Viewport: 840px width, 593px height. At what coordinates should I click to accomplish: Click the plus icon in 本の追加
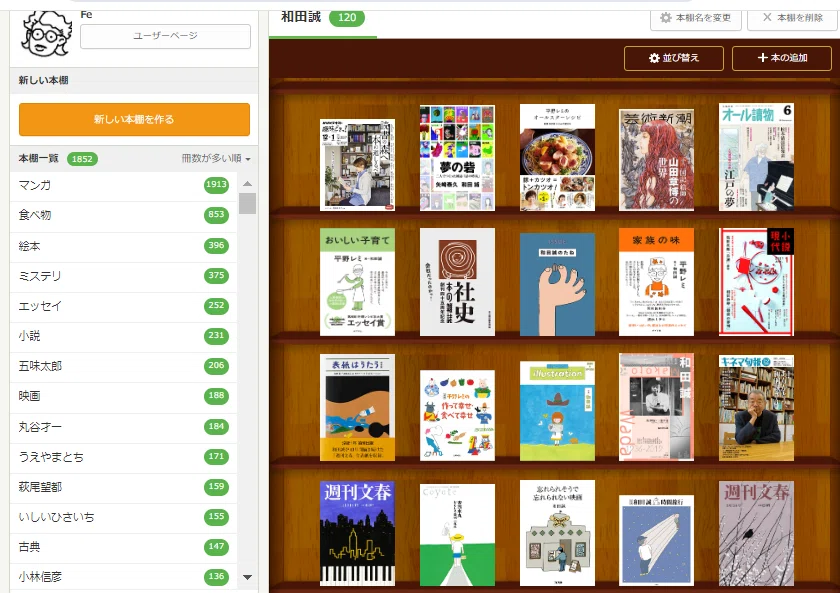[762, 58]
